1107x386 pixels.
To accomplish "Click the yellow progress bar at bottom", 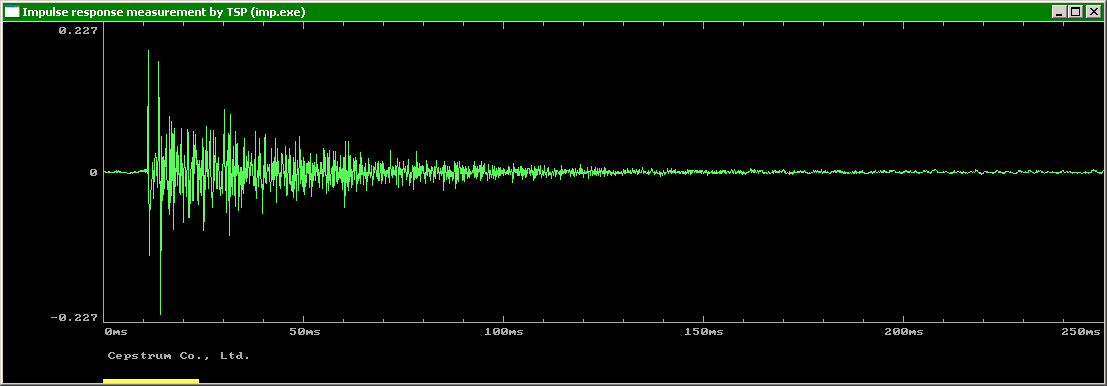I will 151,381.
